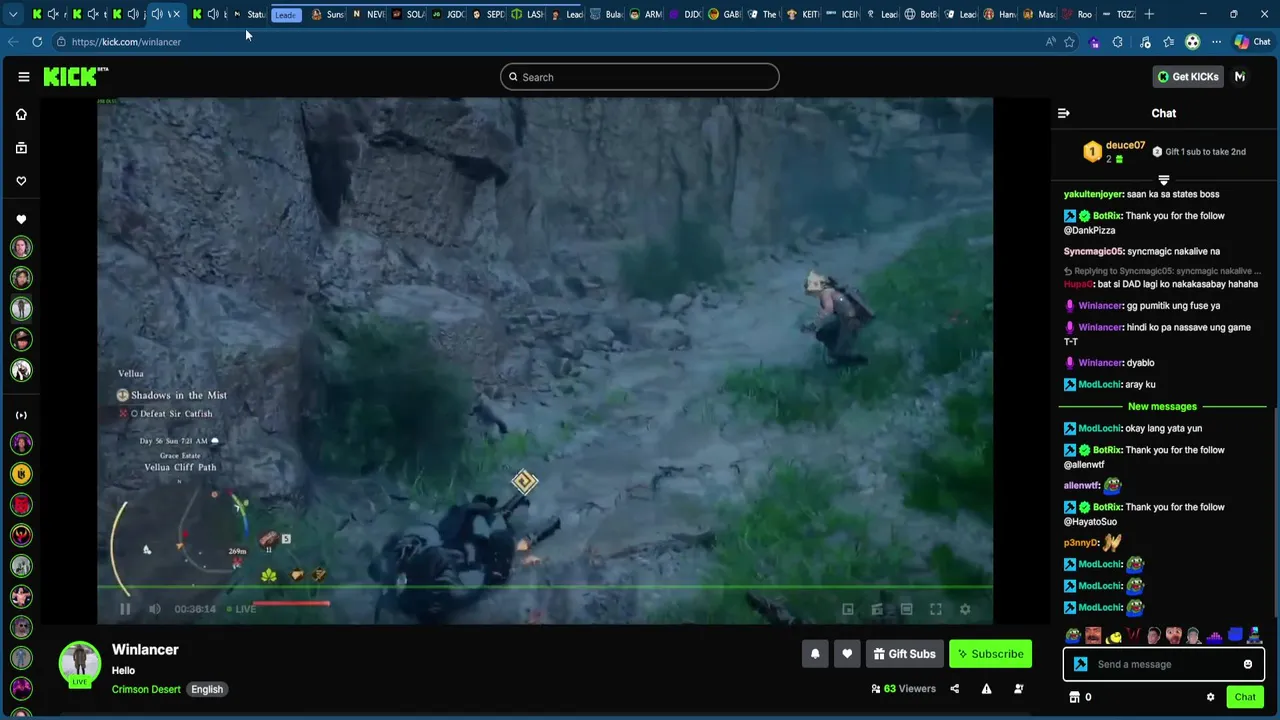
Task: Open the Home icon in sidebar
Action: tap(21, 114)
